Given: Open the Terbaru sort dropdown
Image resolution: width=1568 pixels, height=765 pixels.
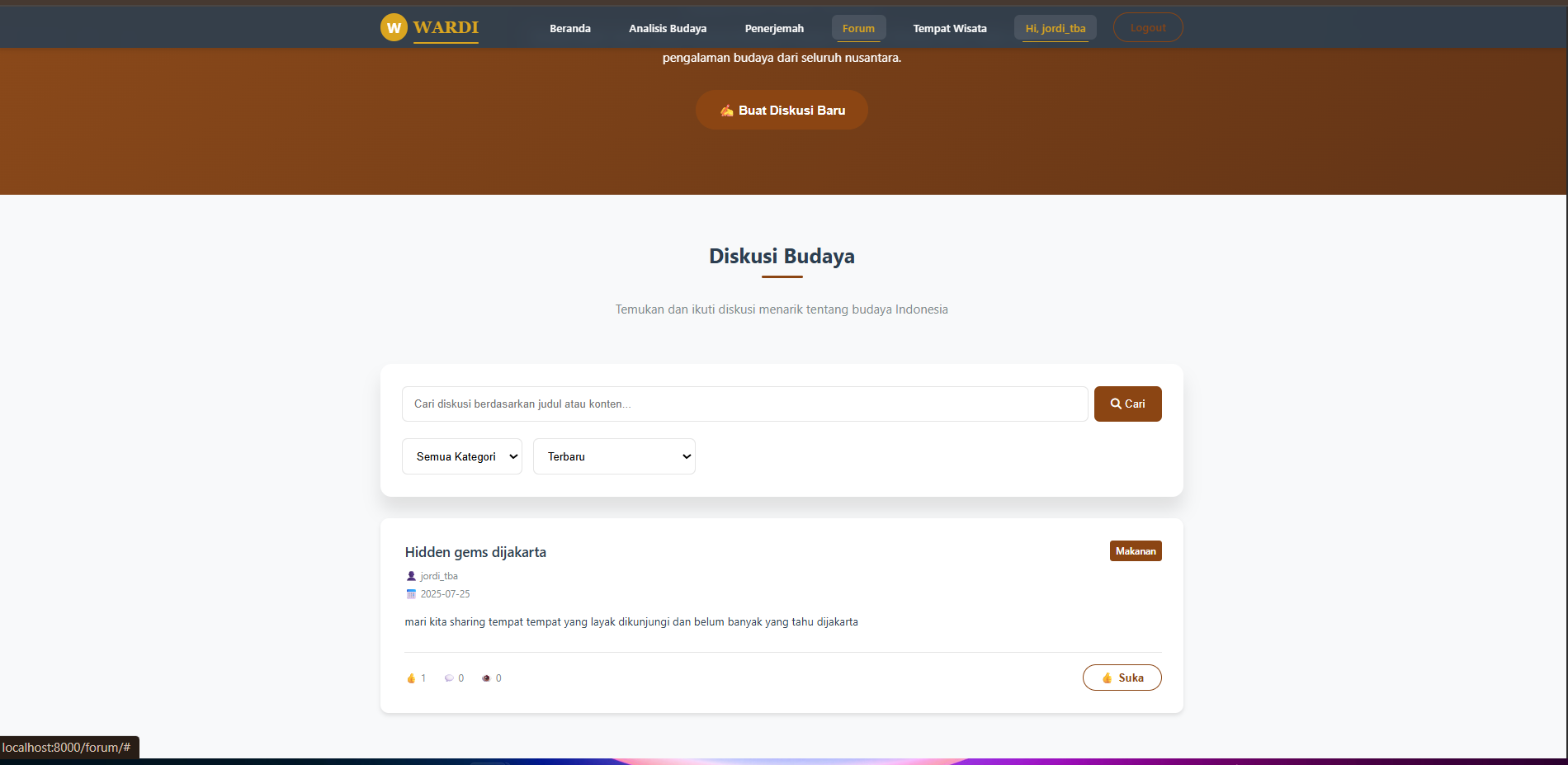Looking at the screenshot, I should pos(614,456).
